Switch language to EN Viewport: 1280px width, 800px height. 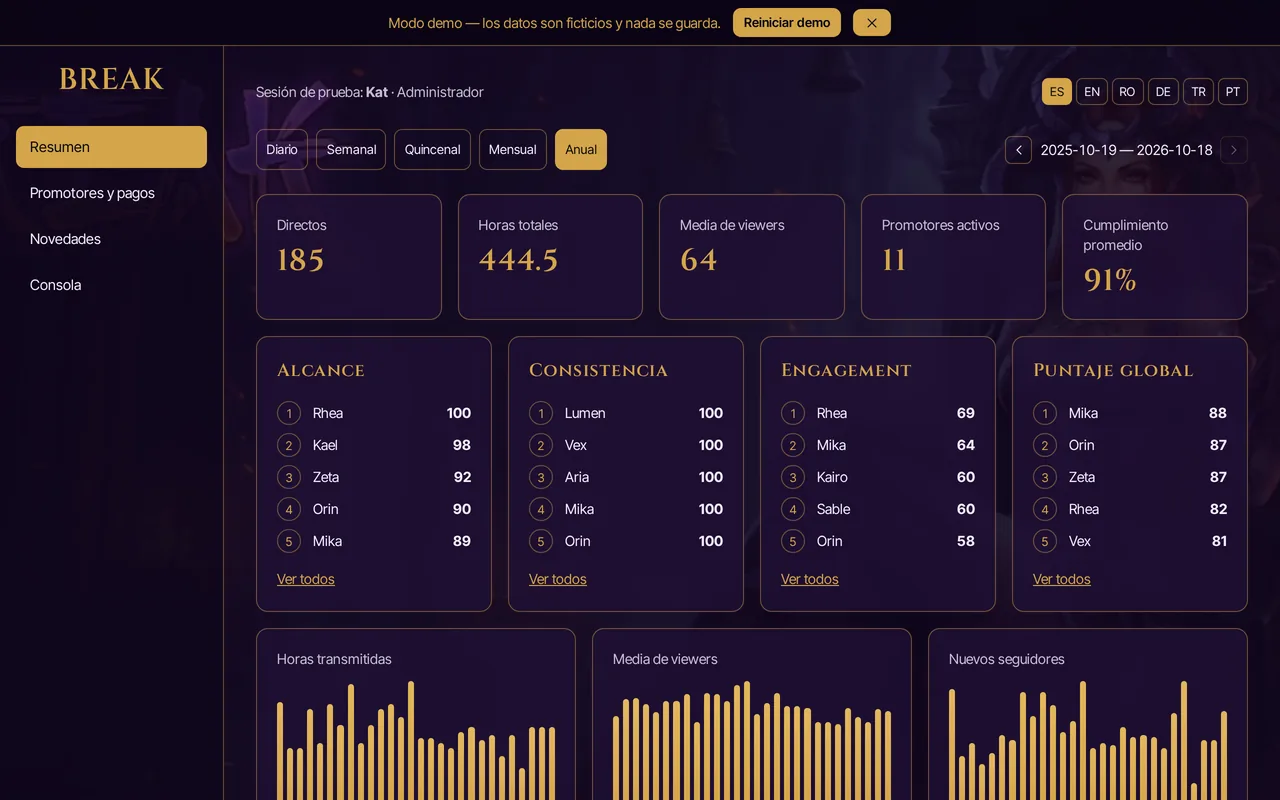(x=1092, y=92)
